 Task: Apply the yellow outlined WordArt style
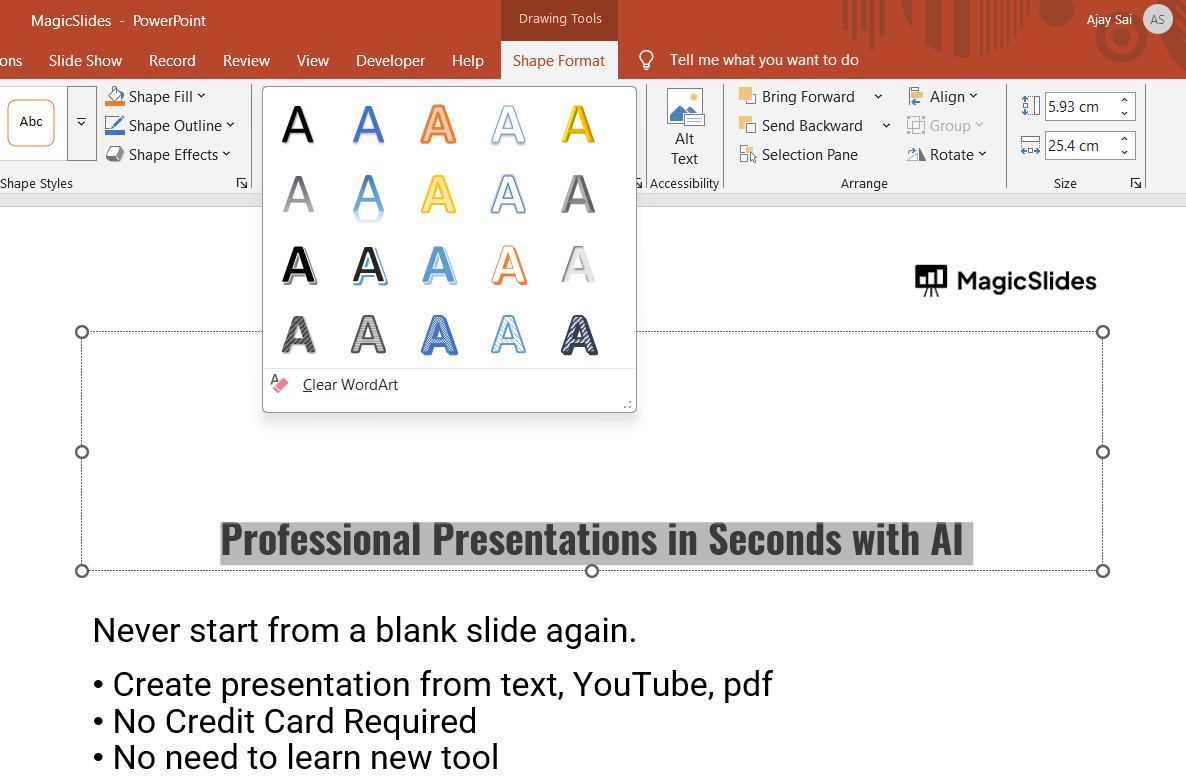[439, 195]
